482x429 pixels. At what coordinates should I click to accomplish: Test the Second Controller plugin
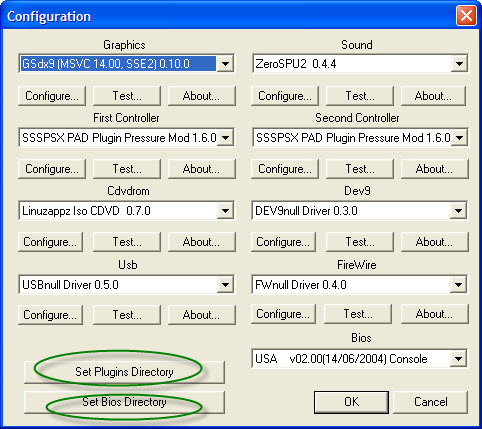point(360,169)
